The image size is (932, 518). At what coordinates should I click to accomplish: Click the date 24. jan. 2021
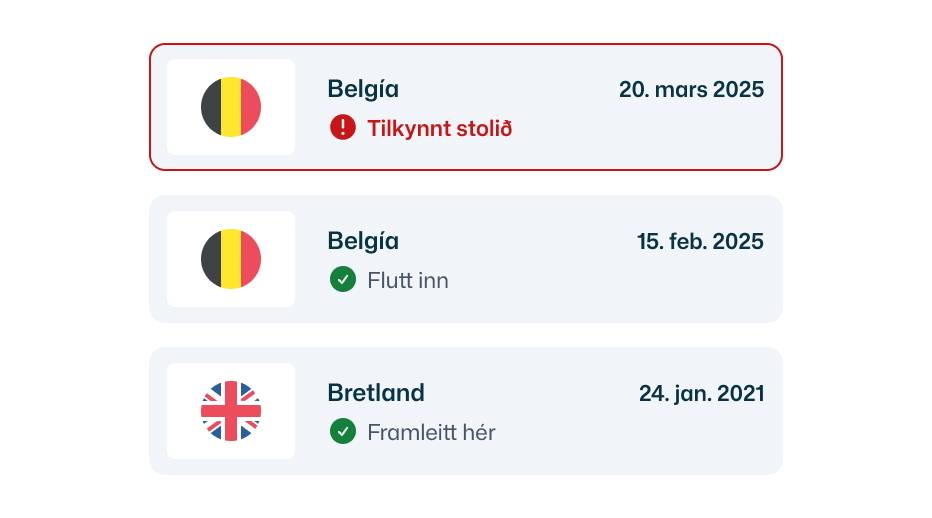tap(701, 393)
